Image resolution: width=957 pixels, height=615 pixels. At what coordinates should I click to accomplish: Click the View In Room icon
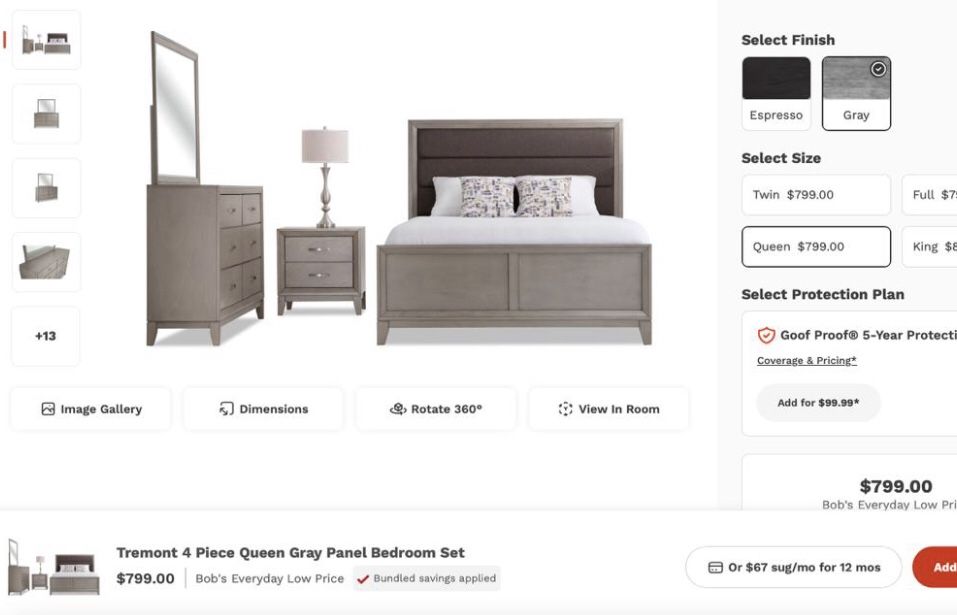pyautogui.click(x=565, y=409)
